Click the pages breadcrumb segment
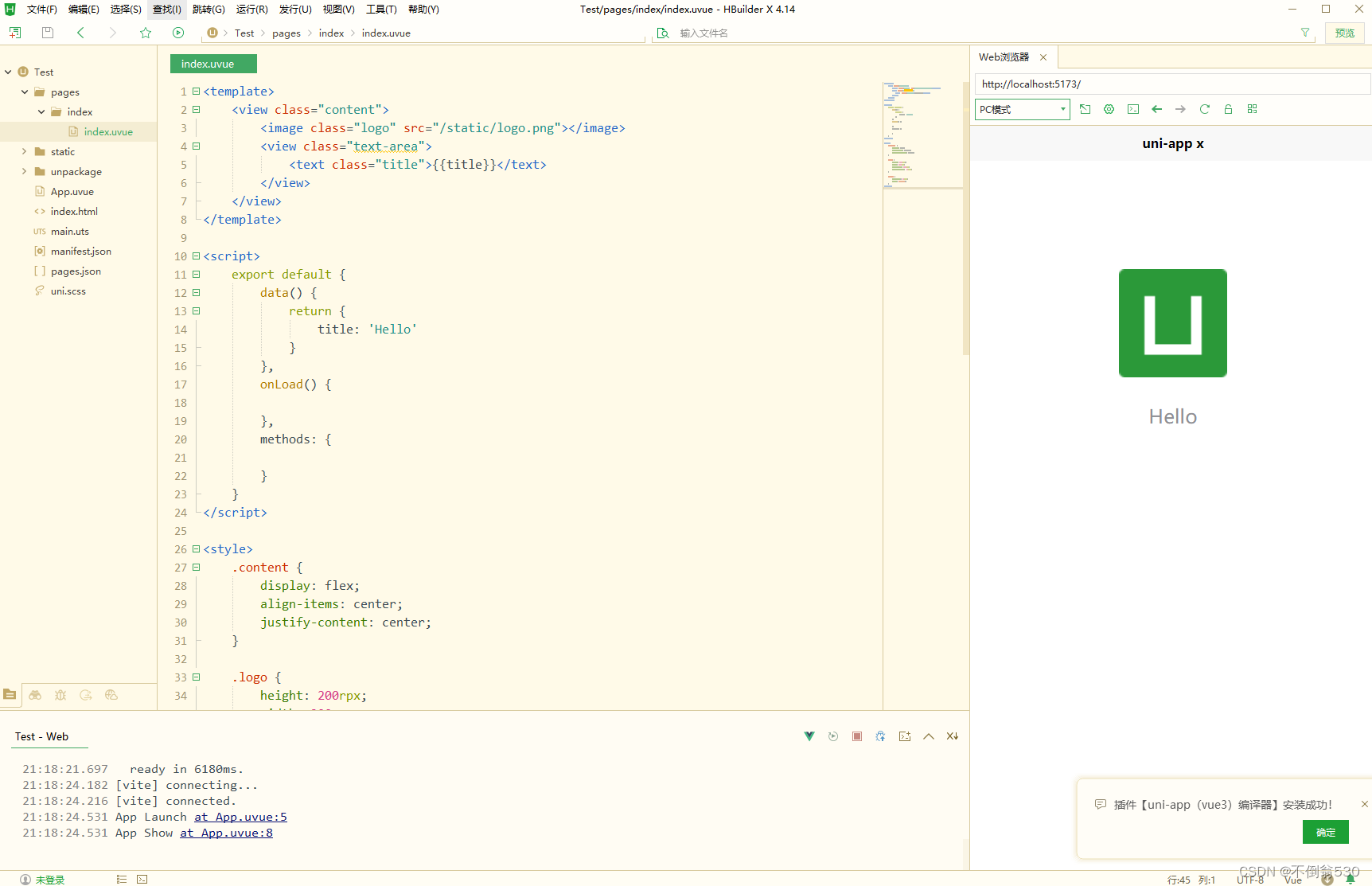 click(286, 33)
